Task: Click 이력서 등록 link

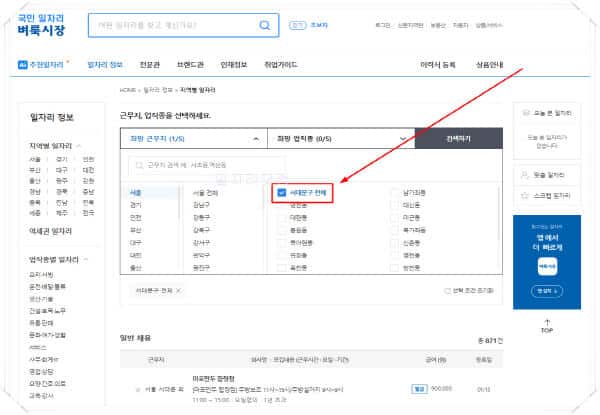Action: pos(438,65)
